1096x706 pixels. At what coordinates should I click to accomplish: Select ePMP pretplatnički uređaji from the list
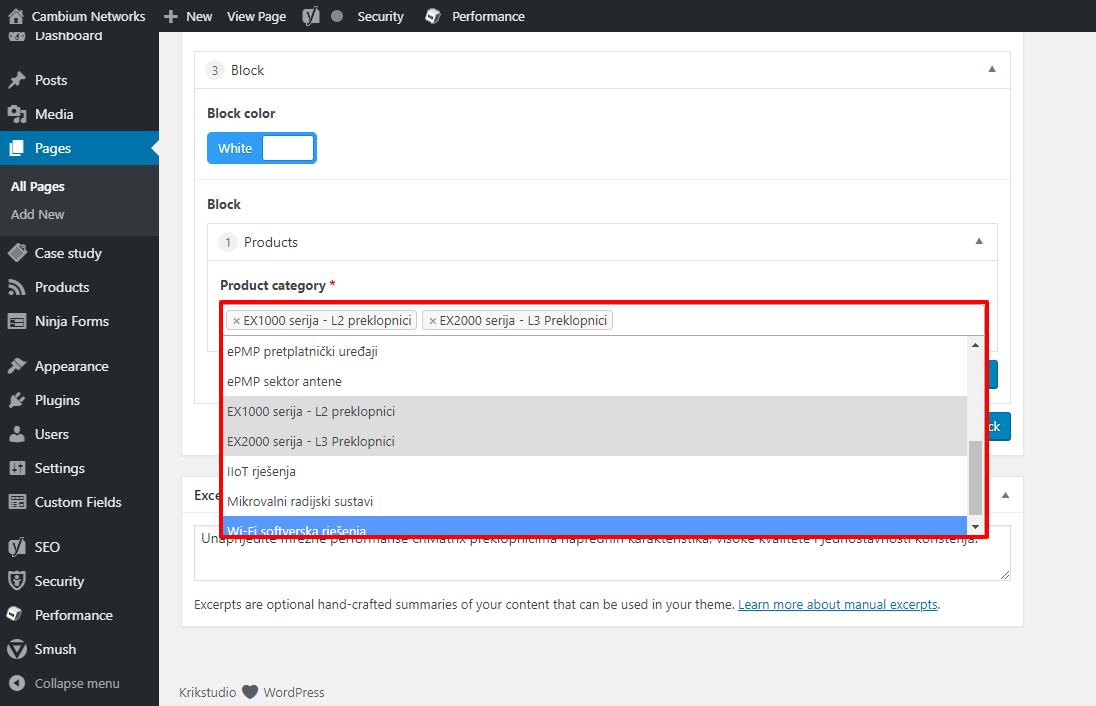point(595,352)
